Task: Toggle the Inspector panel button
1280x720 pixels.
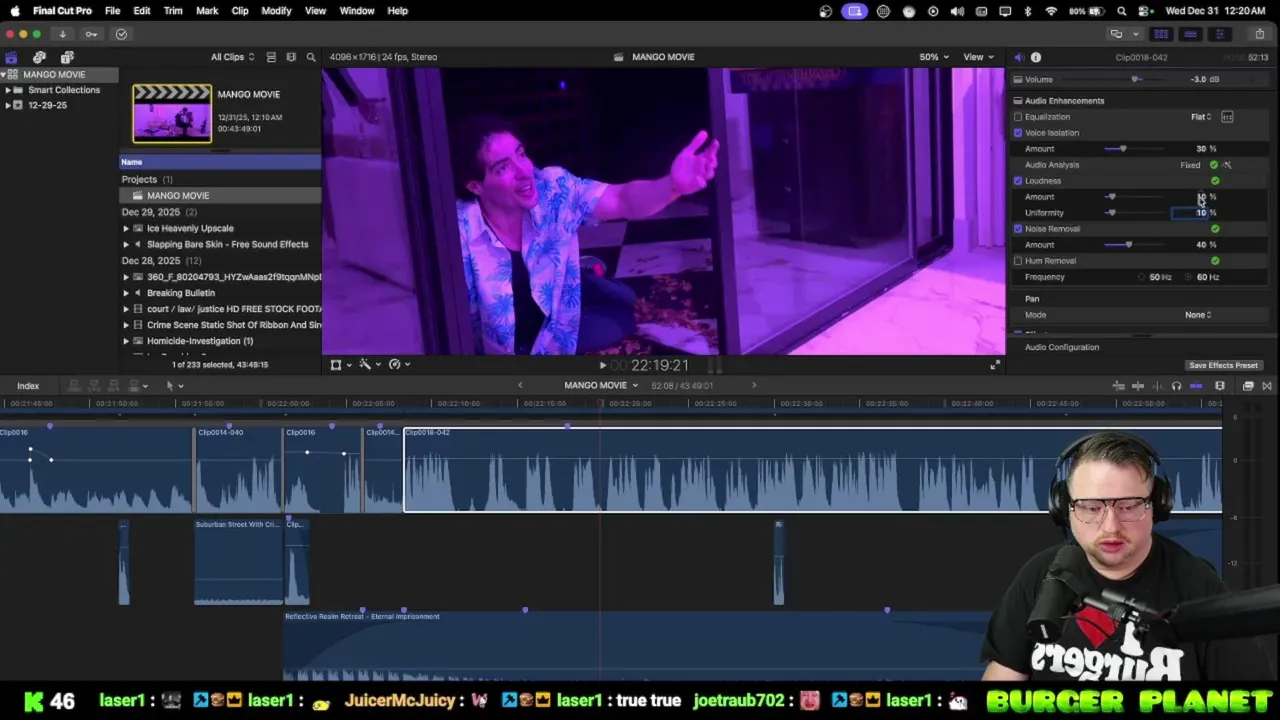Action: point(1219,34)
